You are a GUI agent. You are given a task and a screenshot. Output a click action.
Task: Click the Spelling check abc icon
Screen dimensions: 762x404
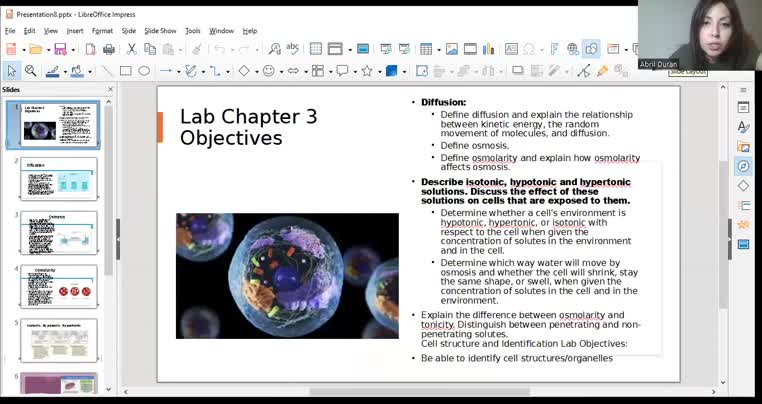coord(293,48)
